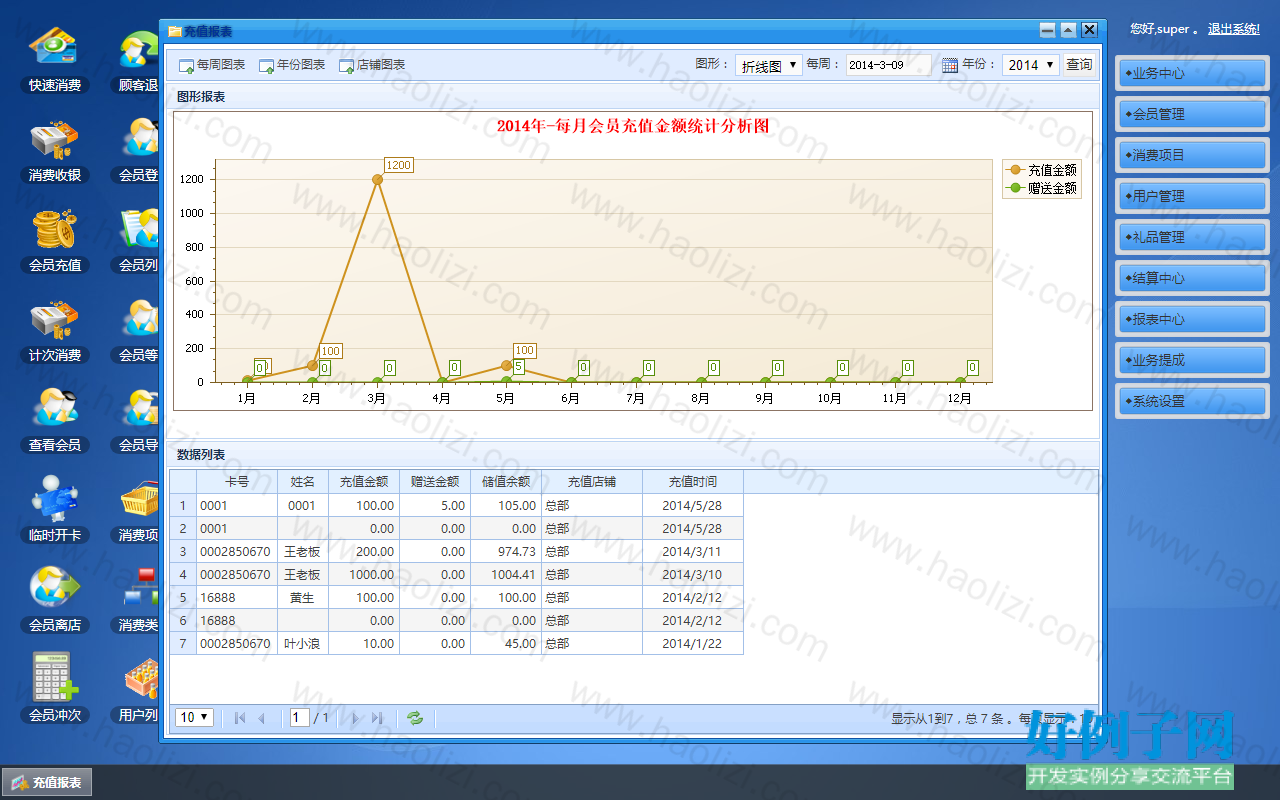Click the 1000.00 recharge amount cell
This screenshot has height=800, width=1280.
pos(364,574)
